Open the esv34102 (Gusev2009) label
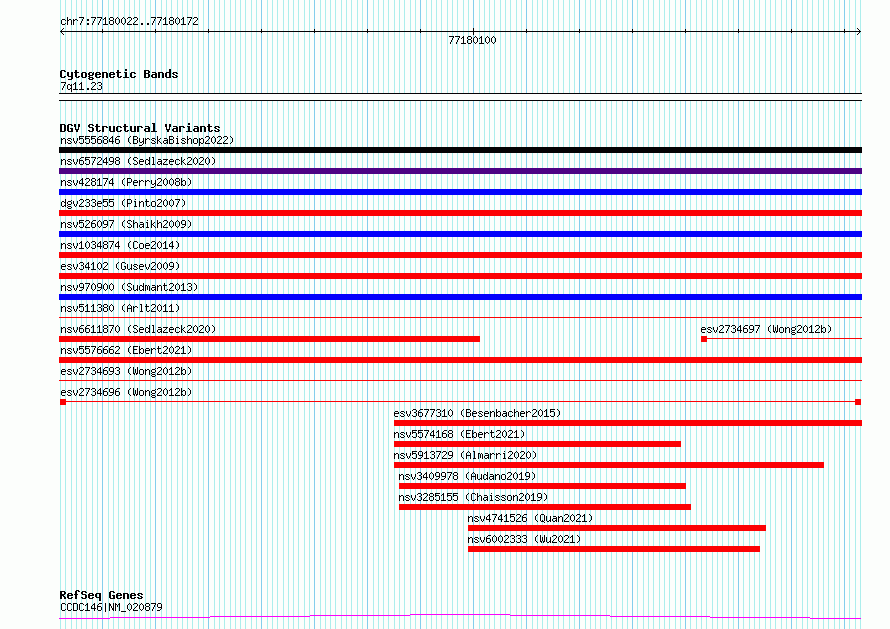Viewport: 890px width, 629px height. (120, 266)
